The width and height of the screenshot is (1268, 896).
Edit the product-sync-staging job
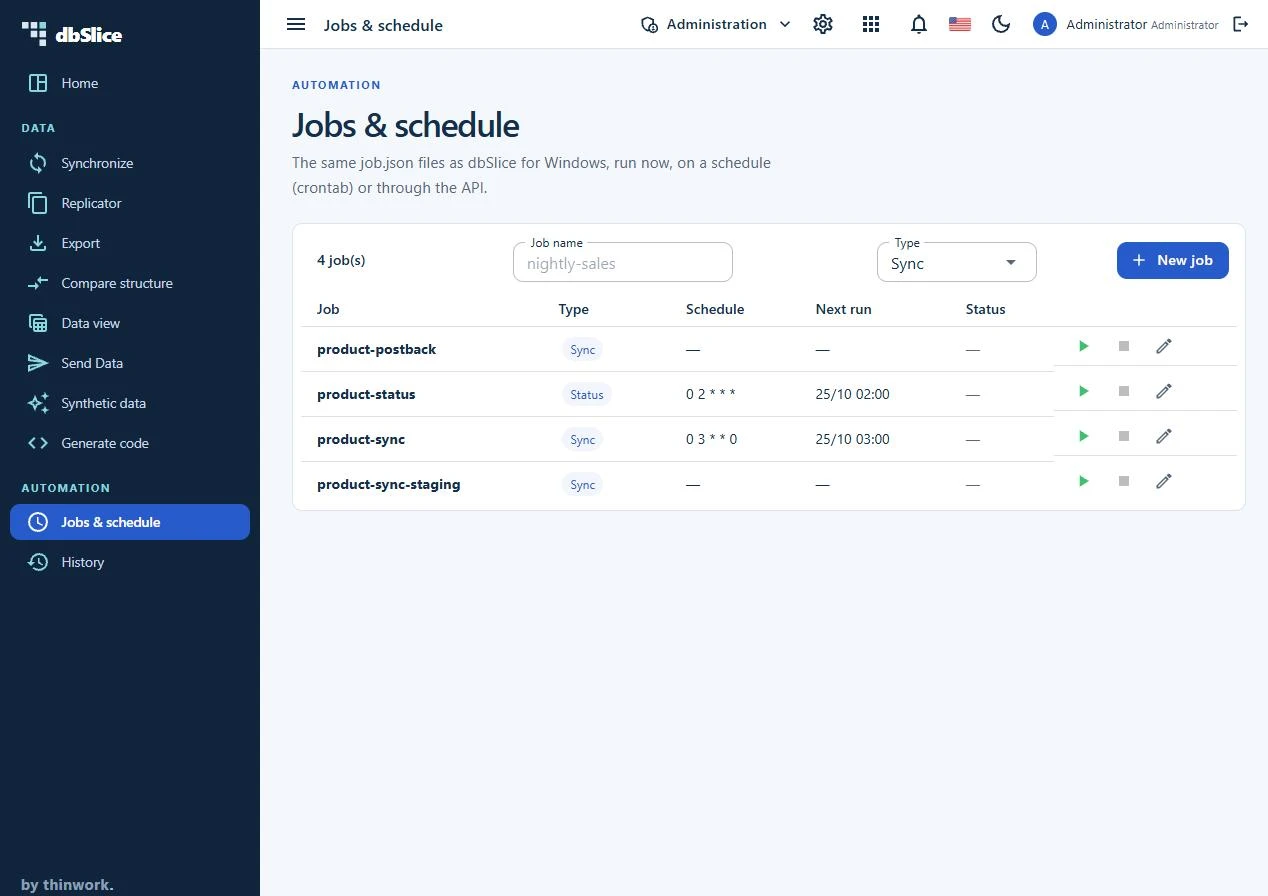coord(1164,481)
